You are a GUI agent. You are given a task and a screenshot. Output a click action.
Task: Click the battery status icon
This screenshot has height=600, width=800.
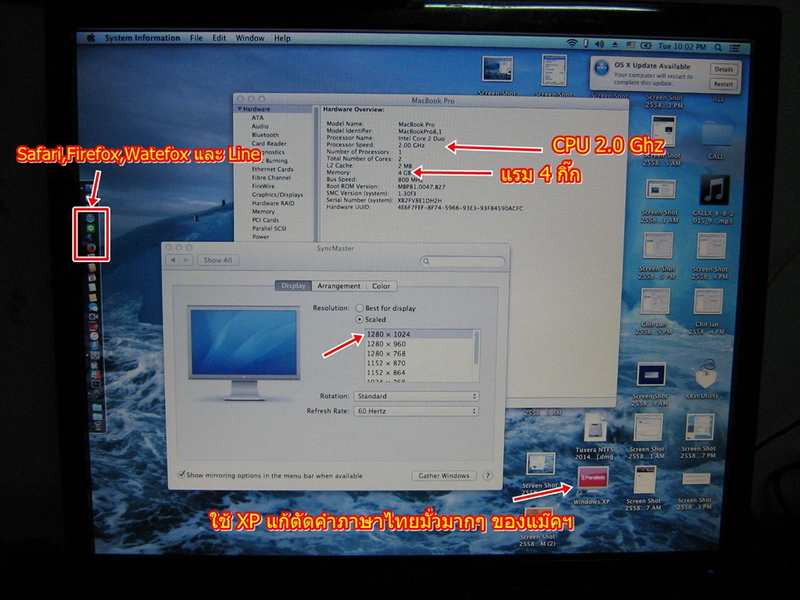click(646, 46)
